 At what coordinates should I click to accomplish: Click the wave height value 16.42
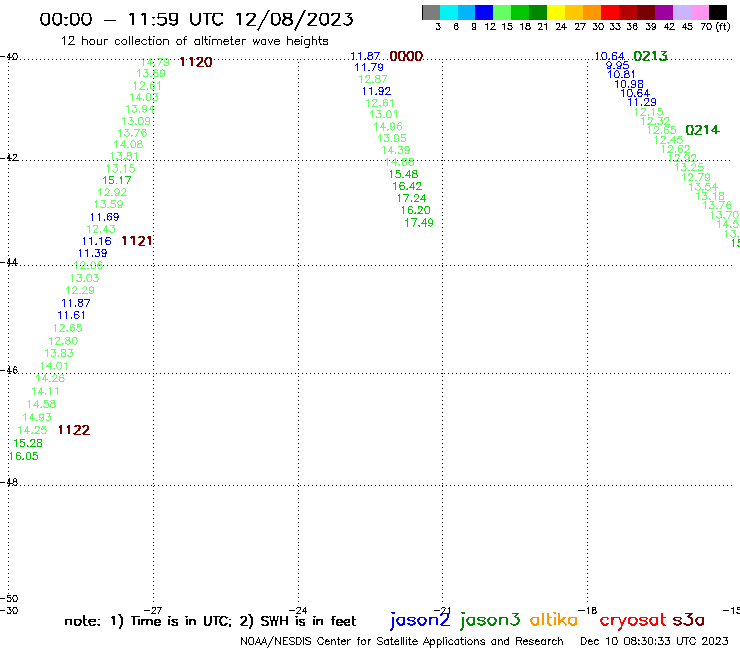click(x=407, y=186)
